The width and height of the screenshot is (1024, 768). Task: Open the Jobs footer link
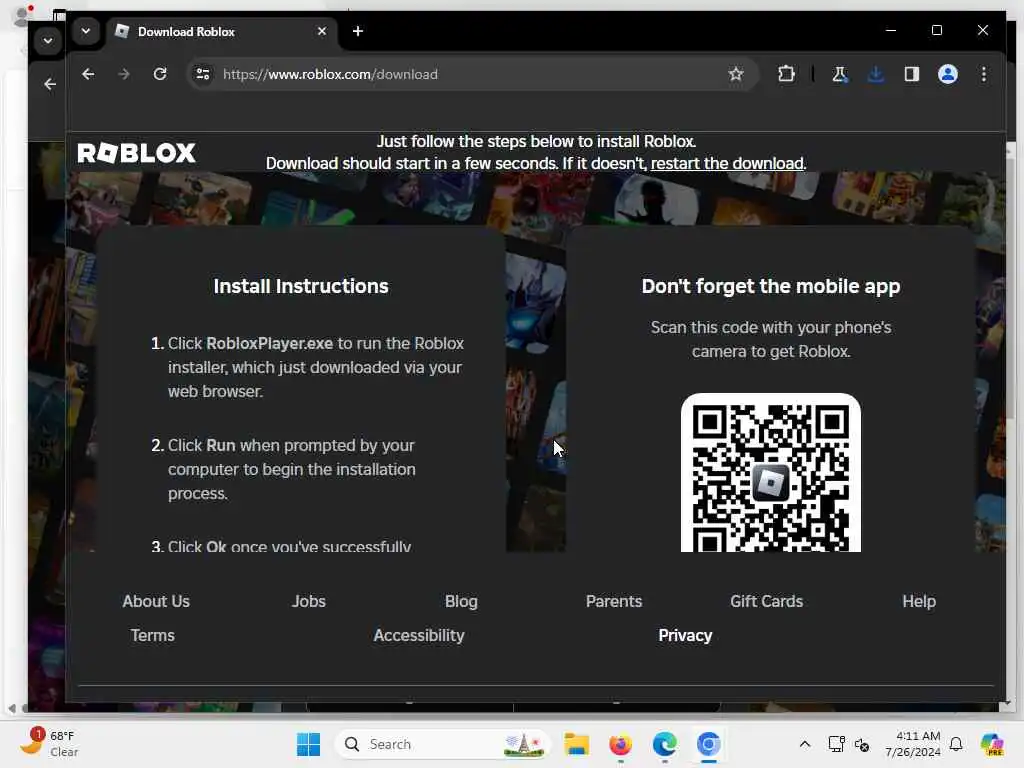point(309,601)
